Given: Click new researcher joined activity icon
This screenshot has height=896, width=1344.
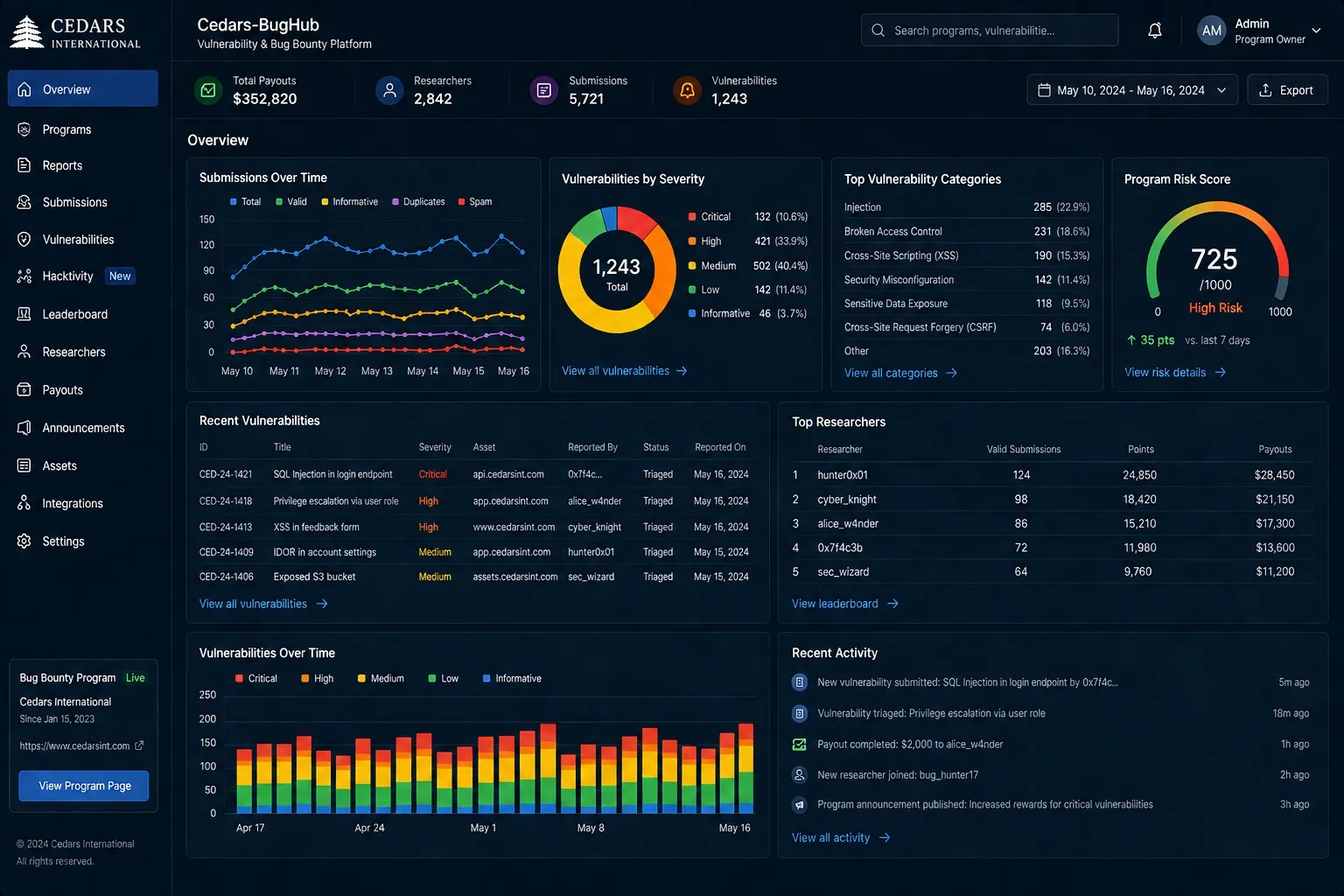Looking at the screenshot, I should pyautogui.click(x=799, y=774).
